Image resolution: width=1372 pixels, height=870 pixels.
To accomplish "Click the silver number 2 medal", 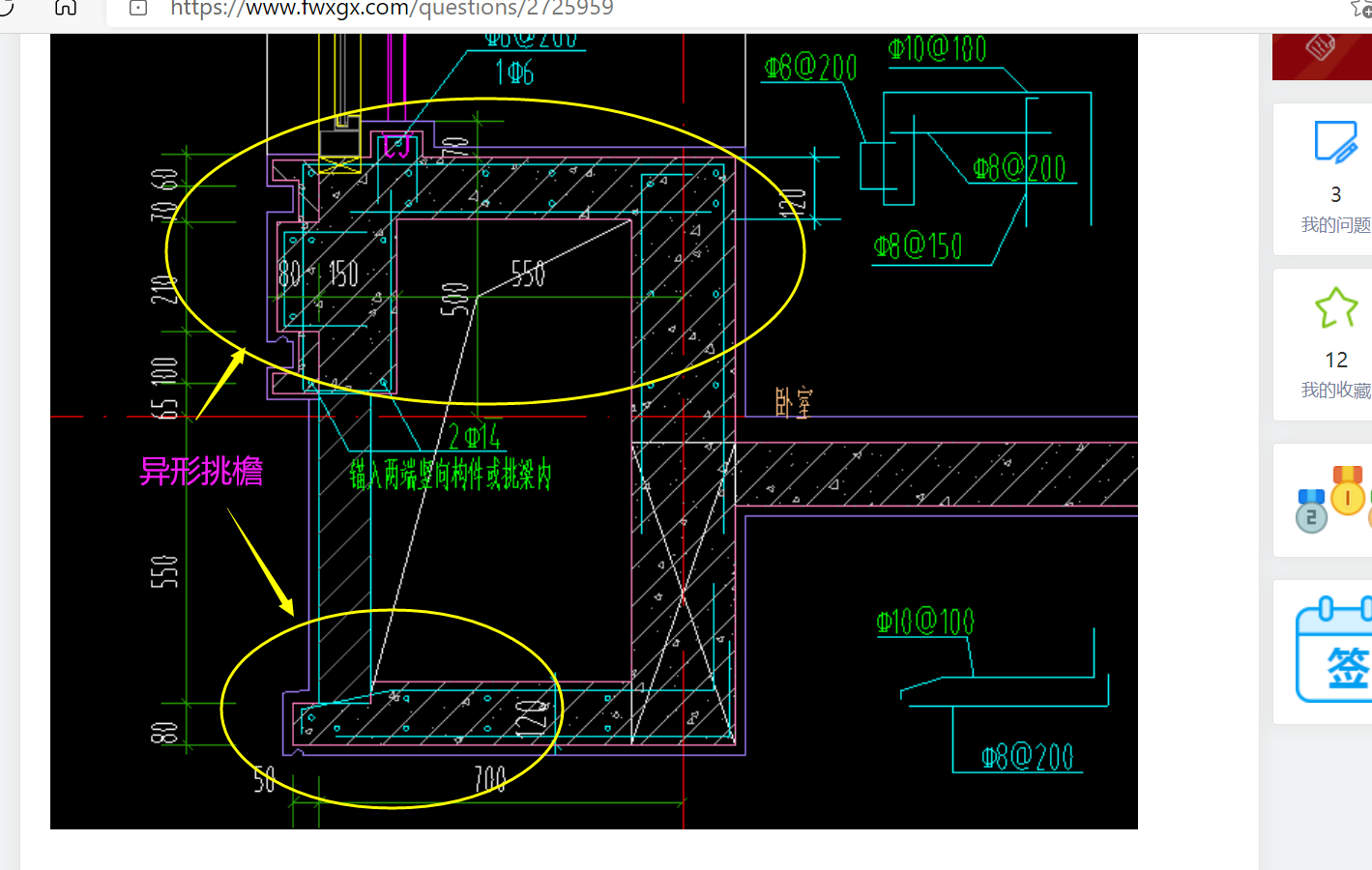I will pos(1311,511).
